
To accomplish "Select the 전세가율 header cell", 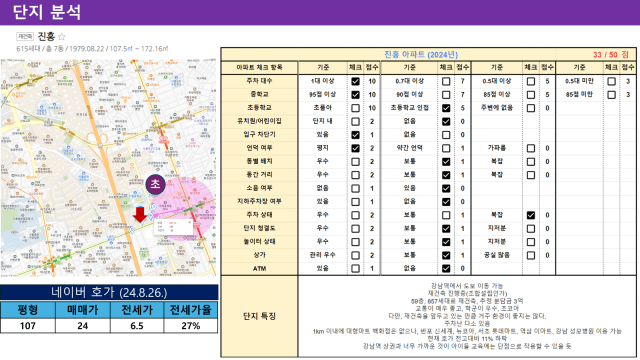I will click(x=191, y=310).
